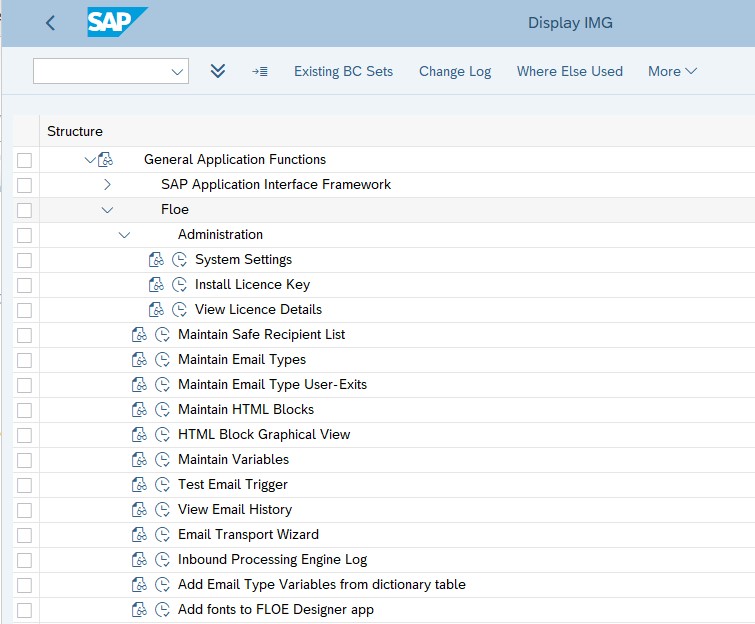Open documentation icon for Maintain Email Types
Image resolution: width=755 pixels, height=624 pixels.
pyautogui.click(x=139, y=360)
